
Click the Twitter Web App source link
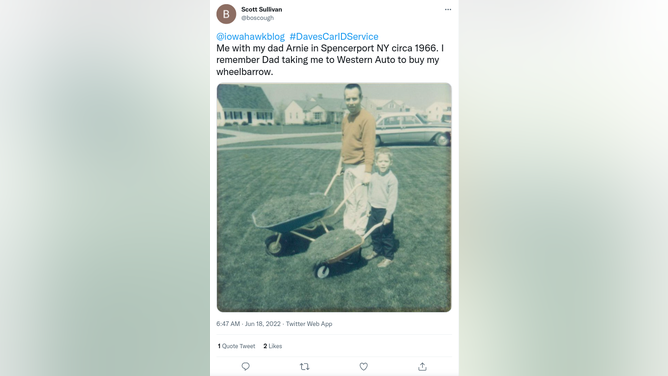point(309,324)
